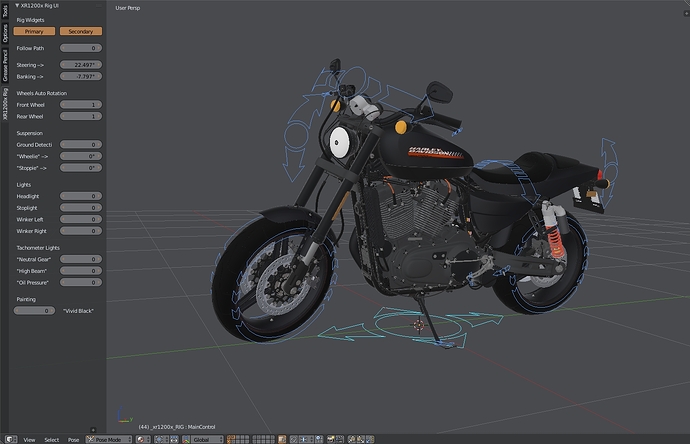Toggle the Primary rig widgets button
690x444 pixels.
tap(34, 31)
